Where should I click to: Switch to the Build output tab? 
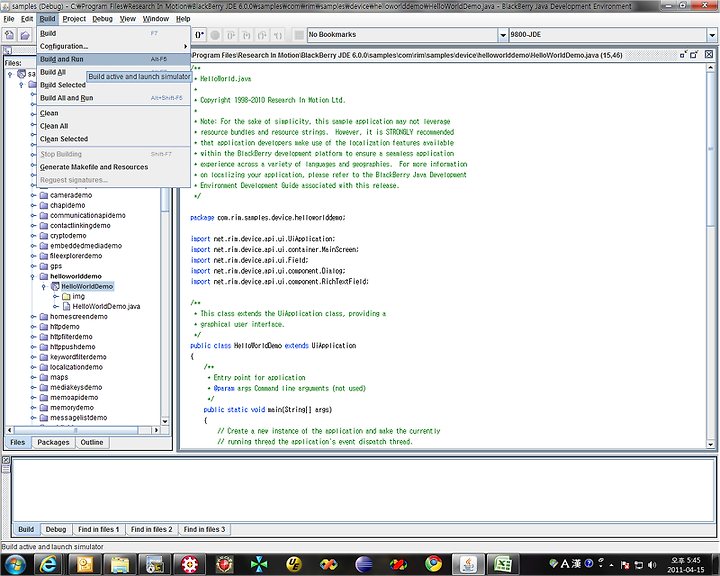click(26, 529)
